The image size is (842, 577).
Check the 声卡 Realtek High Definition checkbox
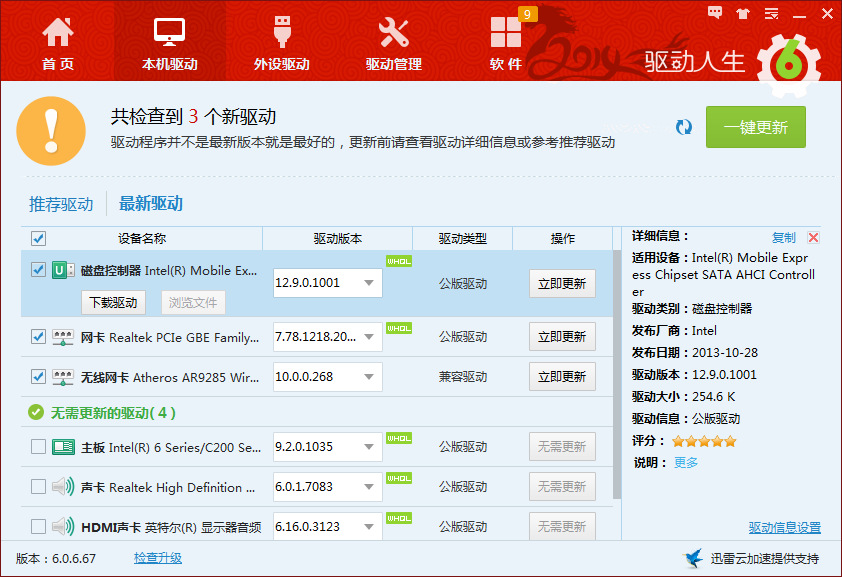[38, 487]
